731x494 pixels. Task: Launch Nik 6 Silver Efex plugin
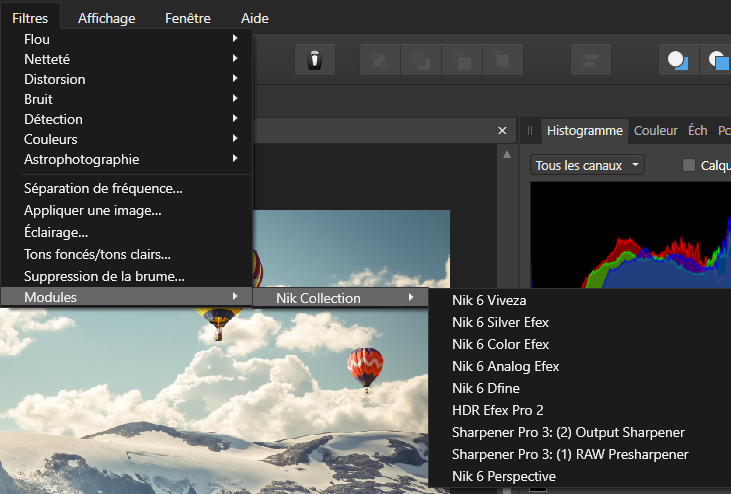point(579,322)
